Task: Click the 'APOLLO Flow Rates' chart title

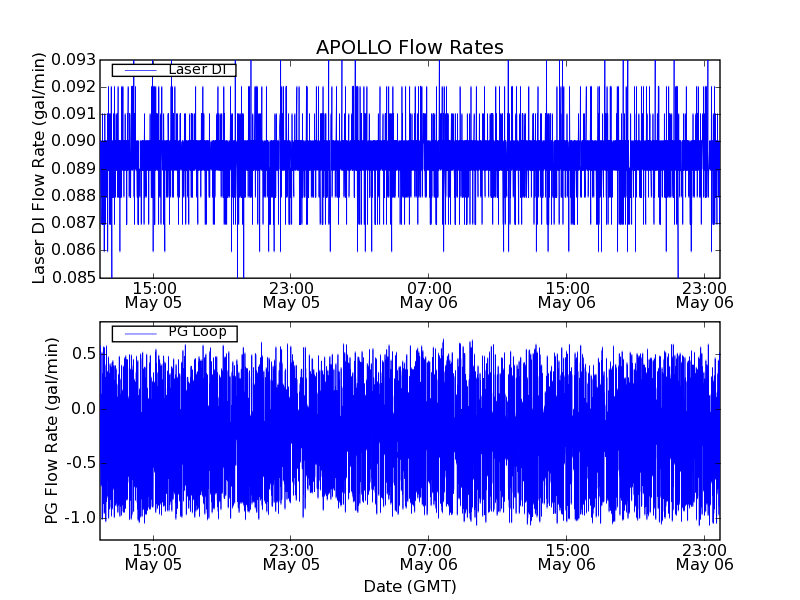Action: click(x=409, y=47)
